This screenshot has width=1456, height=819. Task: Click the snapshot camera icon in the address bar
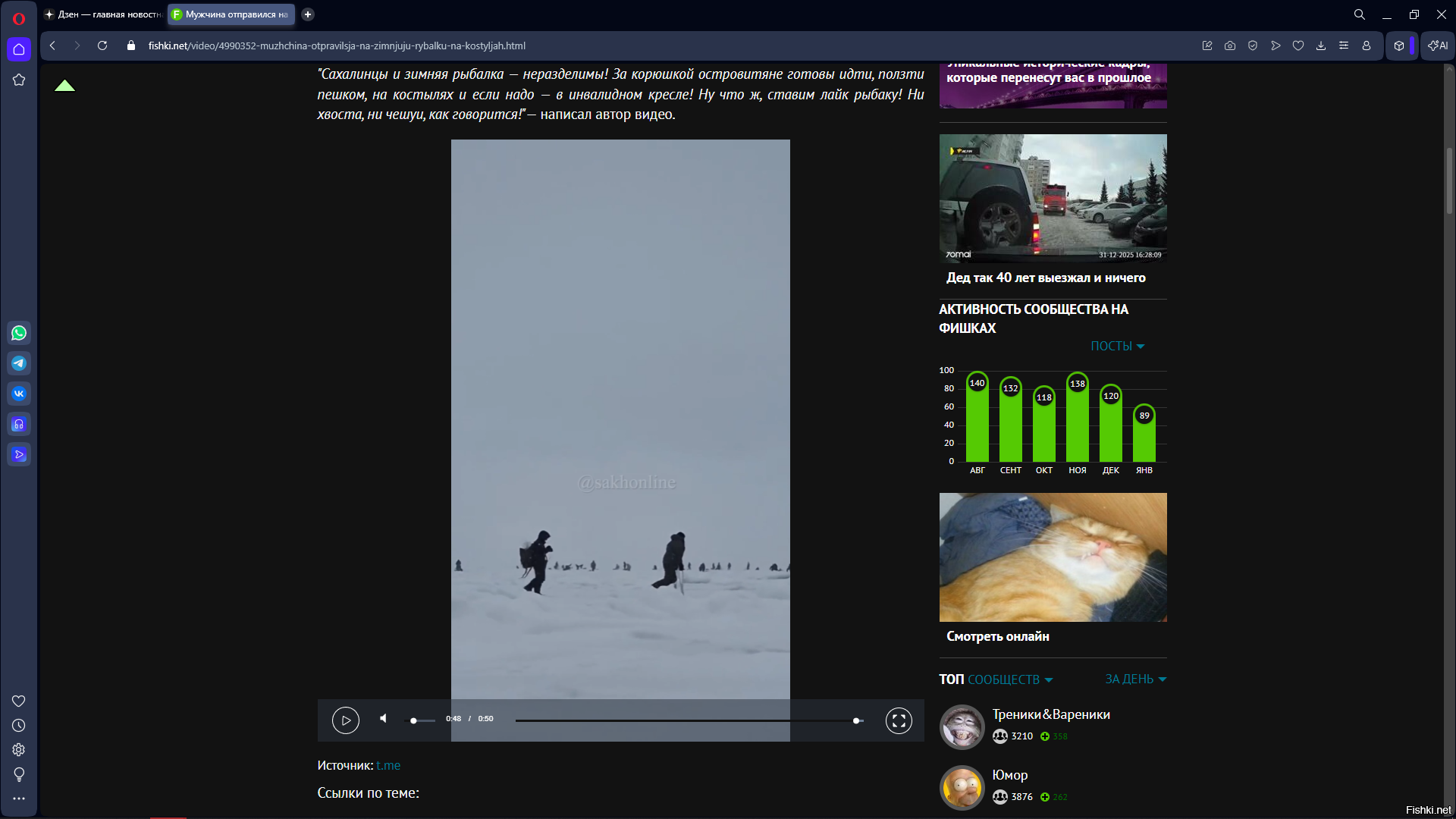pyautogui.click(x=1230, y=45)
